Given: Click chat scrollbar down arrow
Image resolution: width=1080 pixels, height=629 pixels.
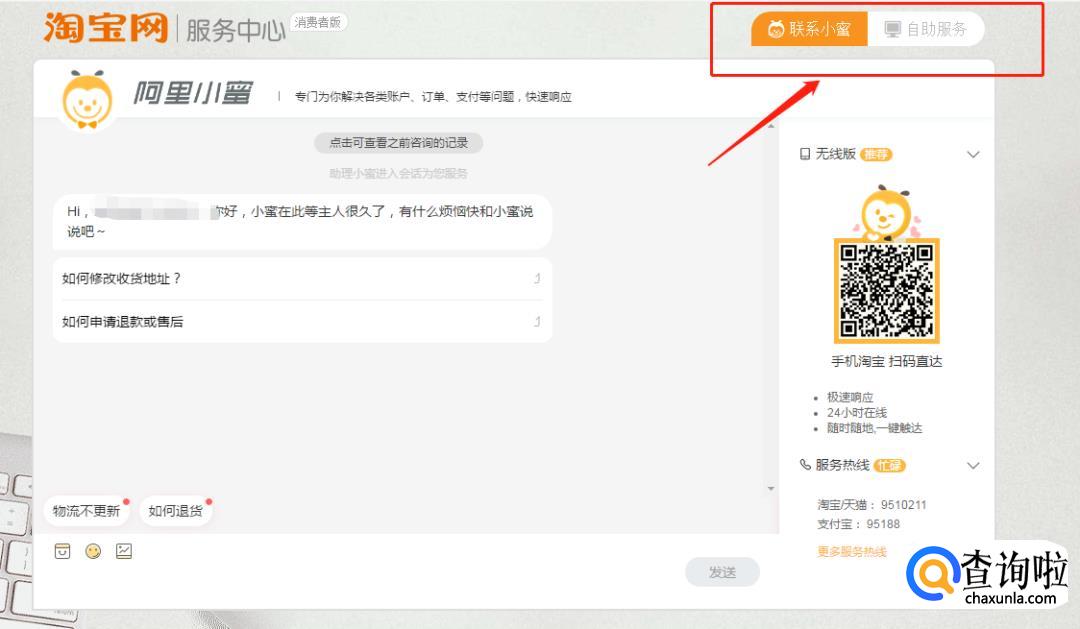Looking at the screenshot, I should pyautogui.click(x=771, y=488).
